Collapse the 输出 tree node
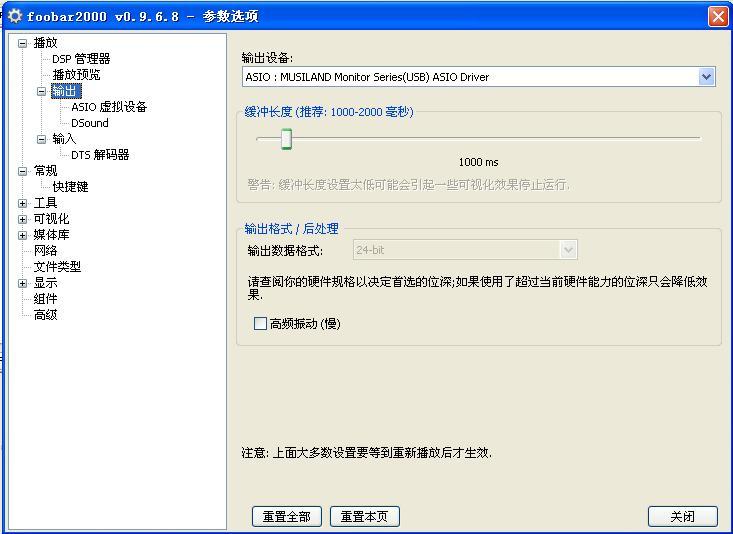This screenshot has height=534, width=733. [41, 91]
